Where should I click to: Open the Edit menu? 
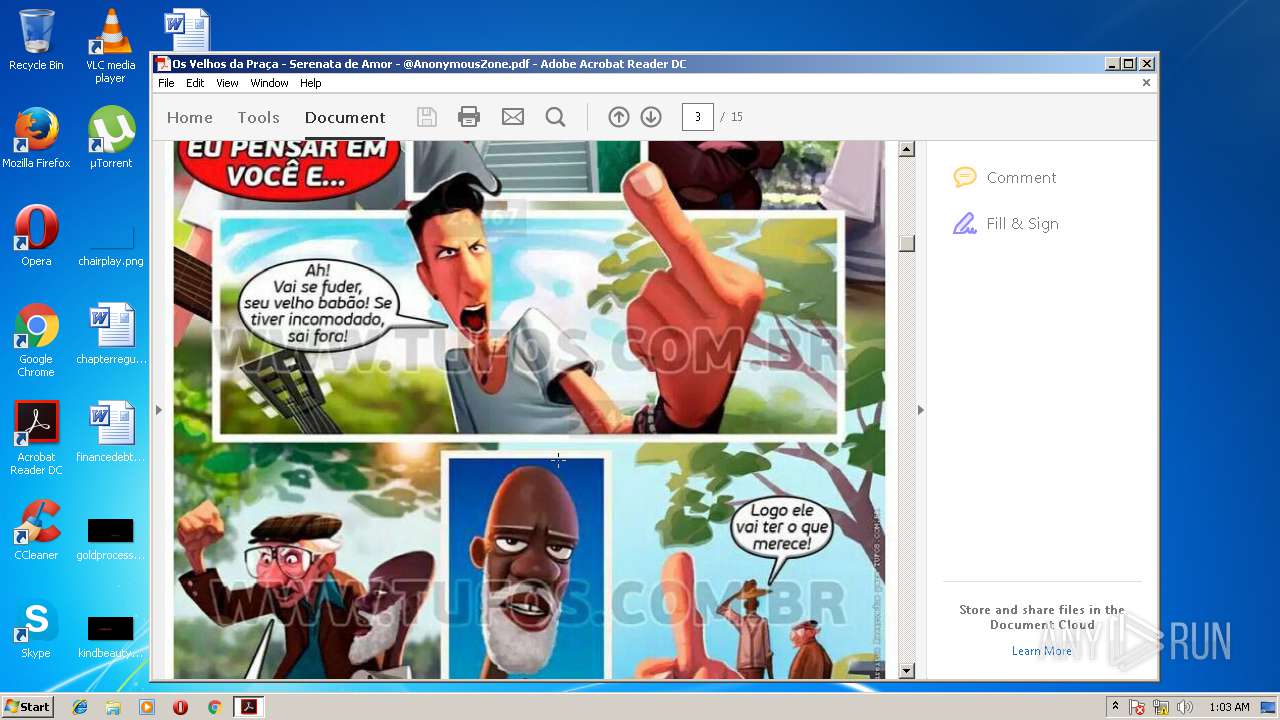click(195, 83)
